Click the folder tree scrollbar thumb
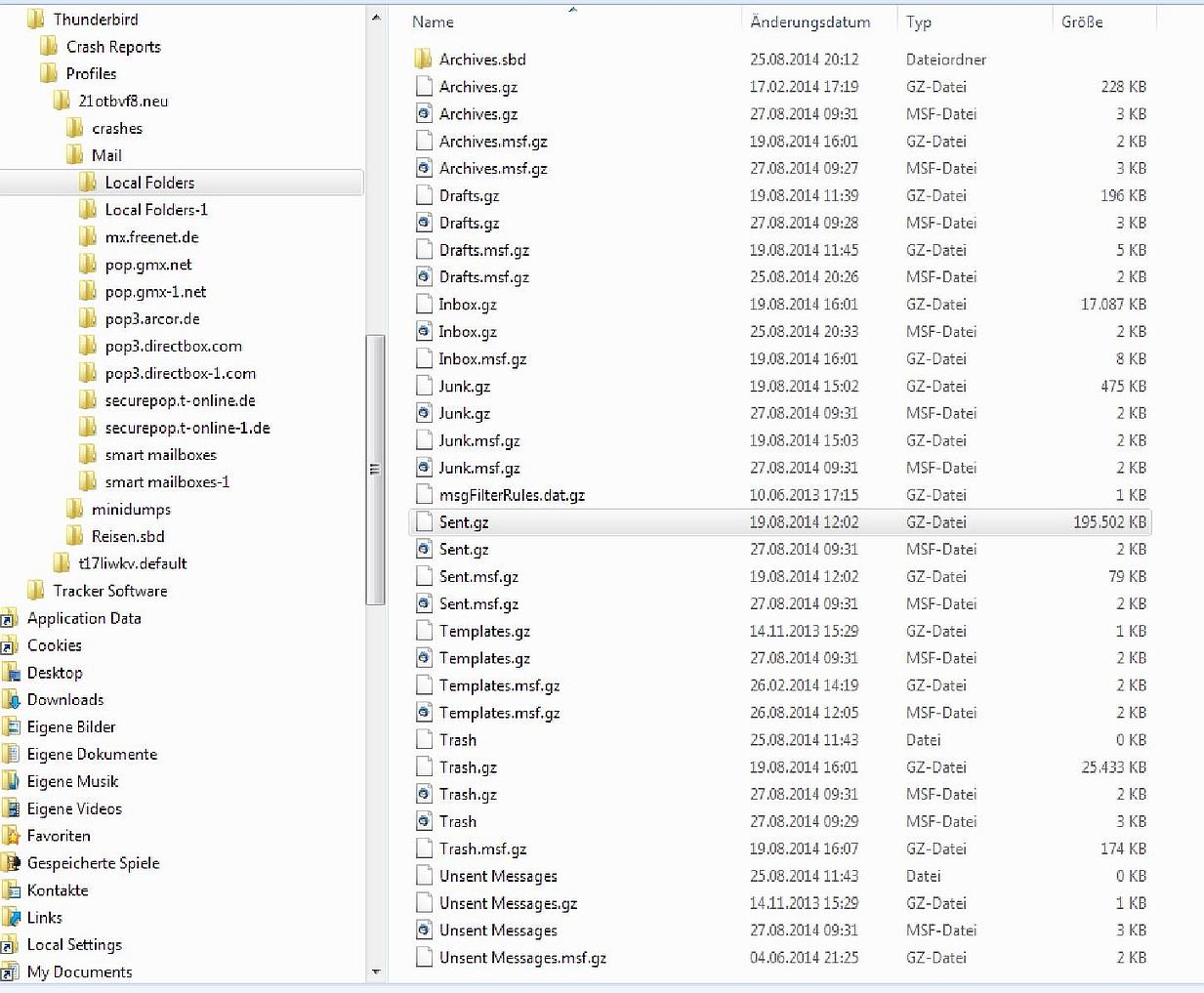 tap(375, 470)
